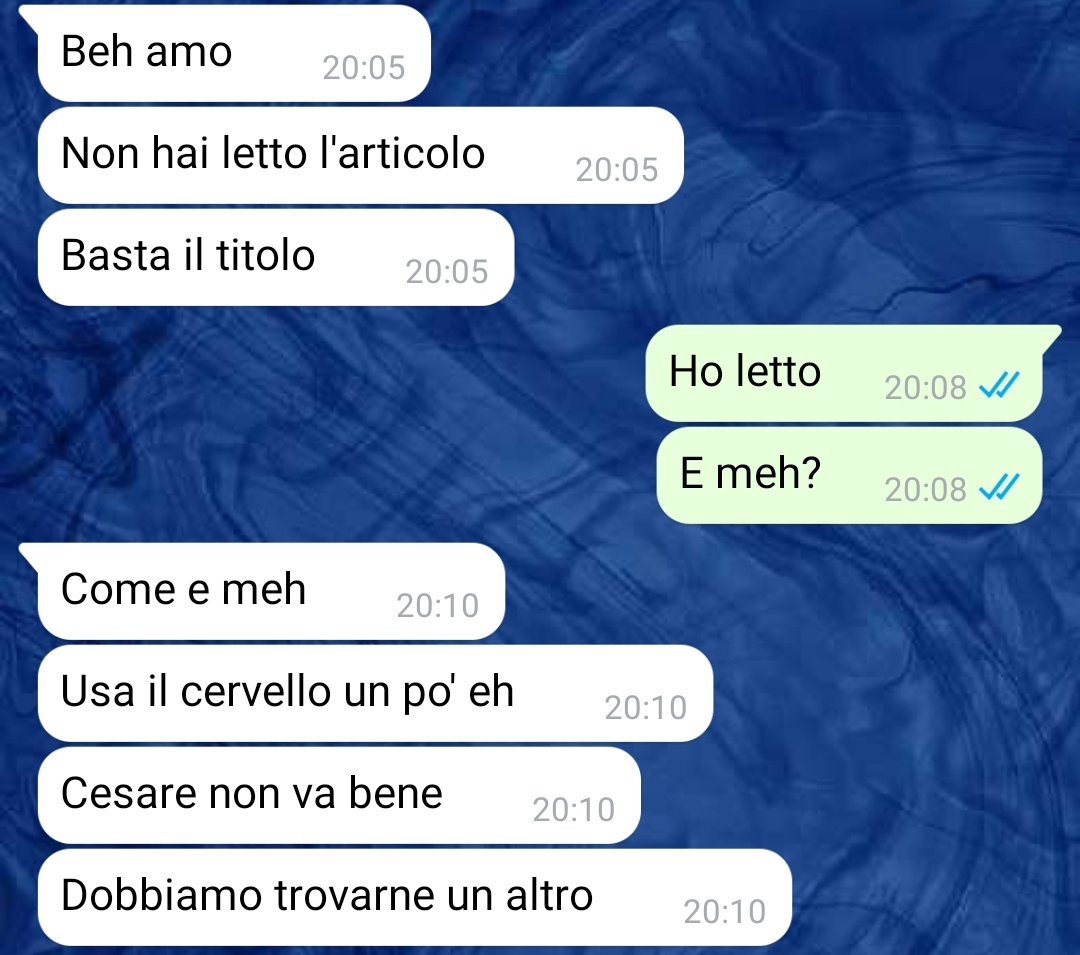Tap the sent "E meh?" message
This screenshot has height=955, width=1080.
(849, 475)
